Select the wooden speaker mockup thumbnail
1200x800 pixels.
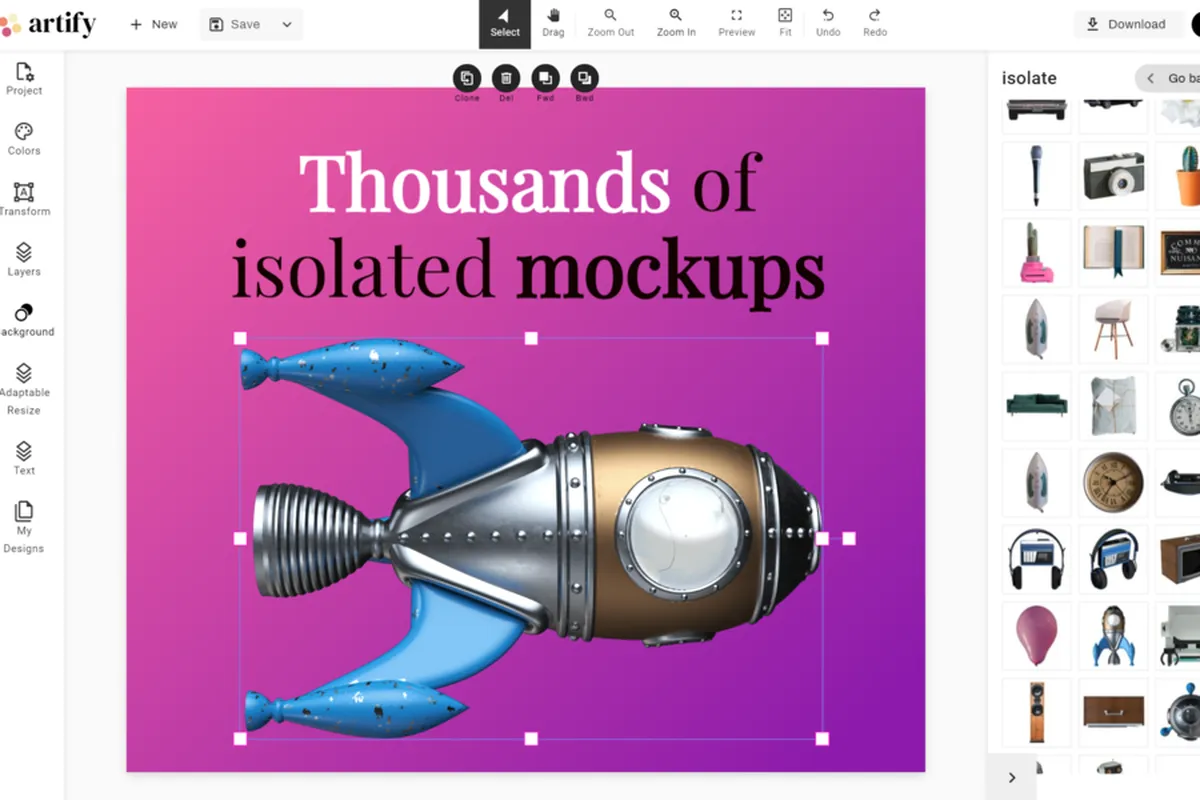pos(1036,712)
